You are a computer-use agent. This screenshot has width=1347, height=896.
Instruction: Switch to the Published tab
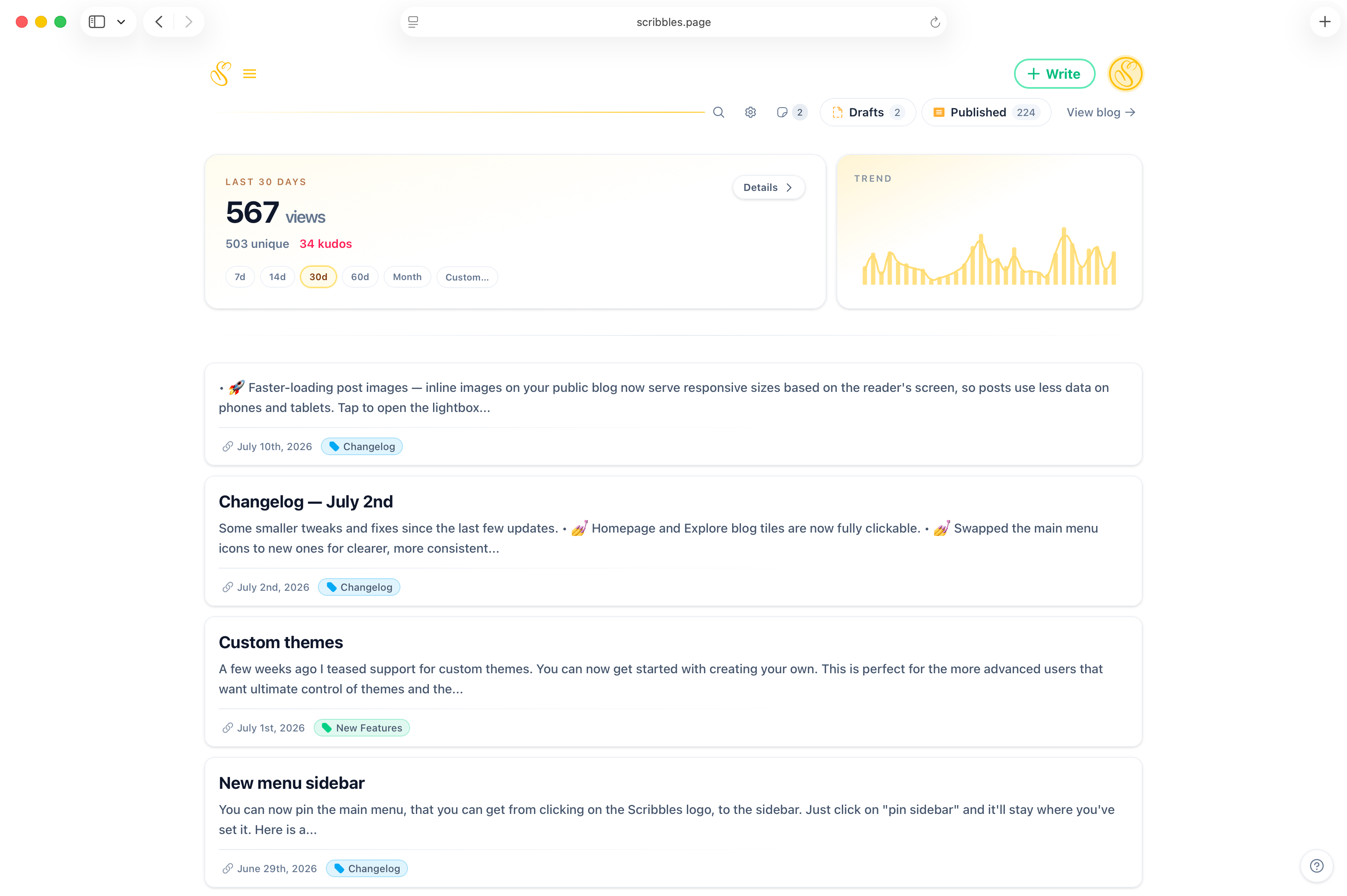click(x=986, y=113)
